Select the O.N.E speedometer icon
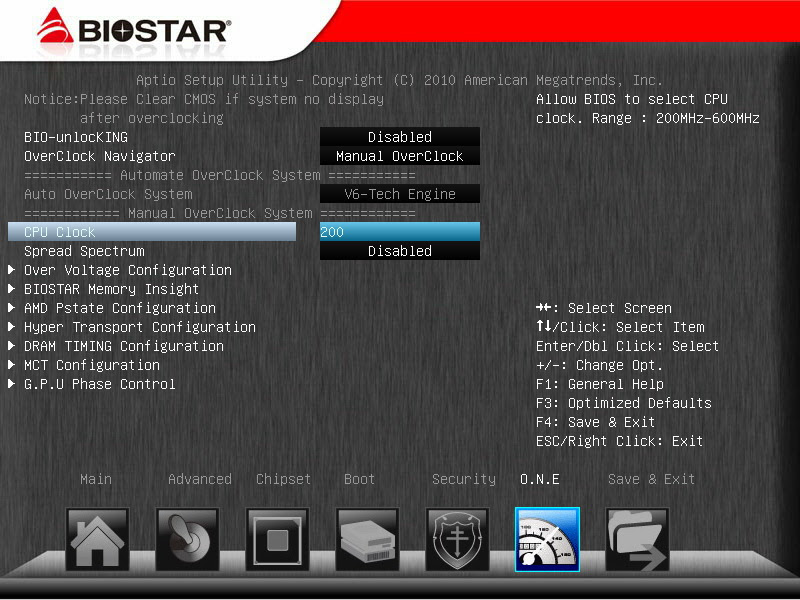 click(x=547, y=539)
